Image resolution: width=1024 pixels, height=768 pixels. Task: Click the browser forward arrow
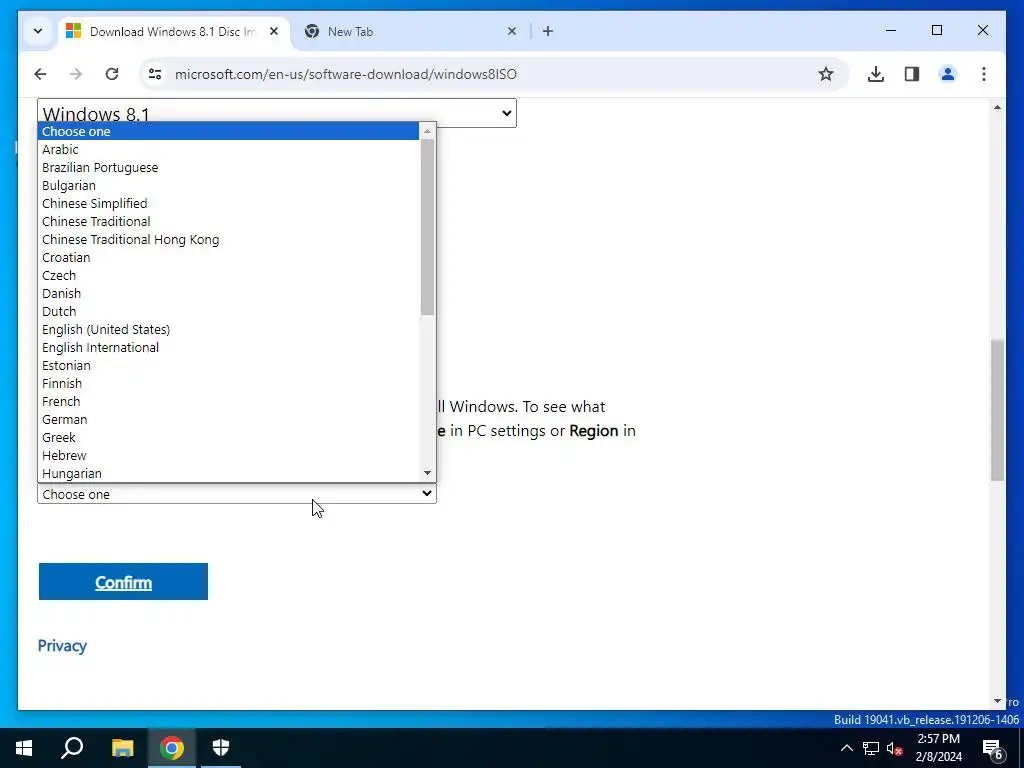[x=76, y=74]
